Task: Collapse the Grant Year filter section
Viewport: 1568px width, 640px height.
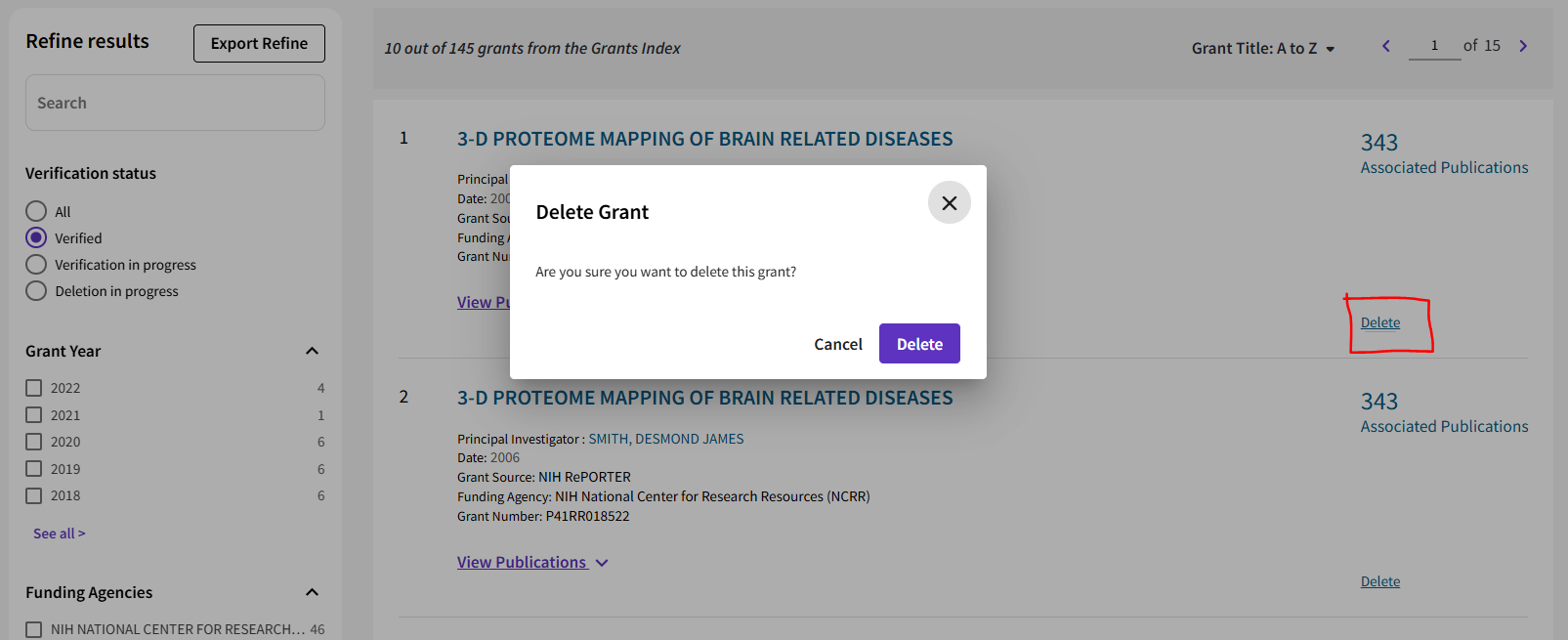Action: (x=312, y=351)
